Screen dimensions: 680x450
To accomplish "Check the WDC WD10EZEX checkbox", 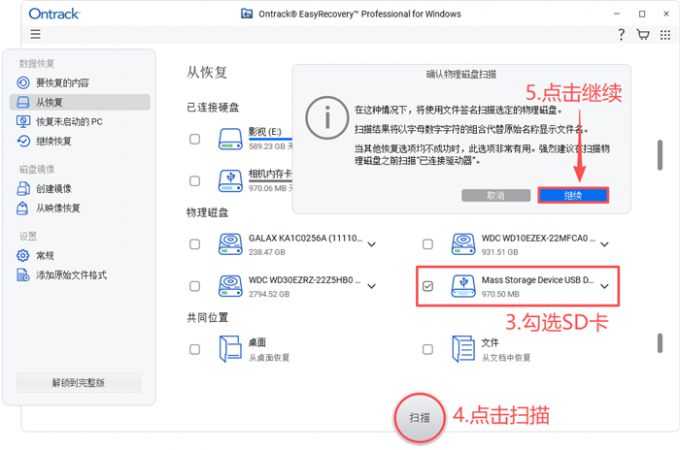I will click(x=428, y=244).
